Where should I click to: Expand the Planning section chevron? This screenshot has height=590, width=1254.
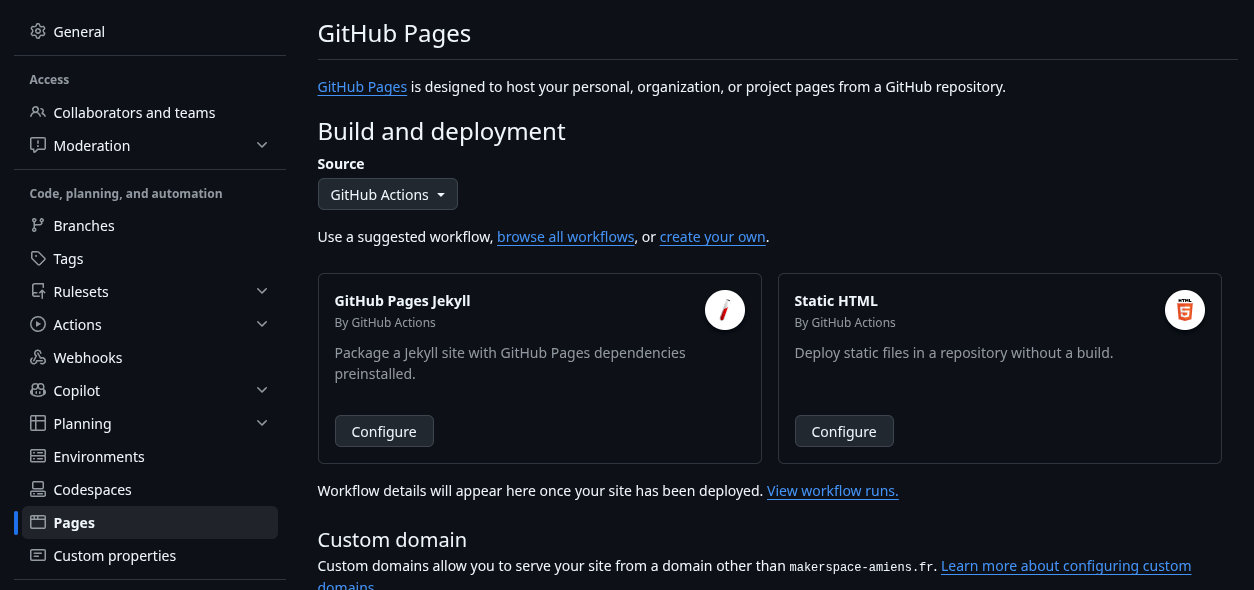[262, 423]
